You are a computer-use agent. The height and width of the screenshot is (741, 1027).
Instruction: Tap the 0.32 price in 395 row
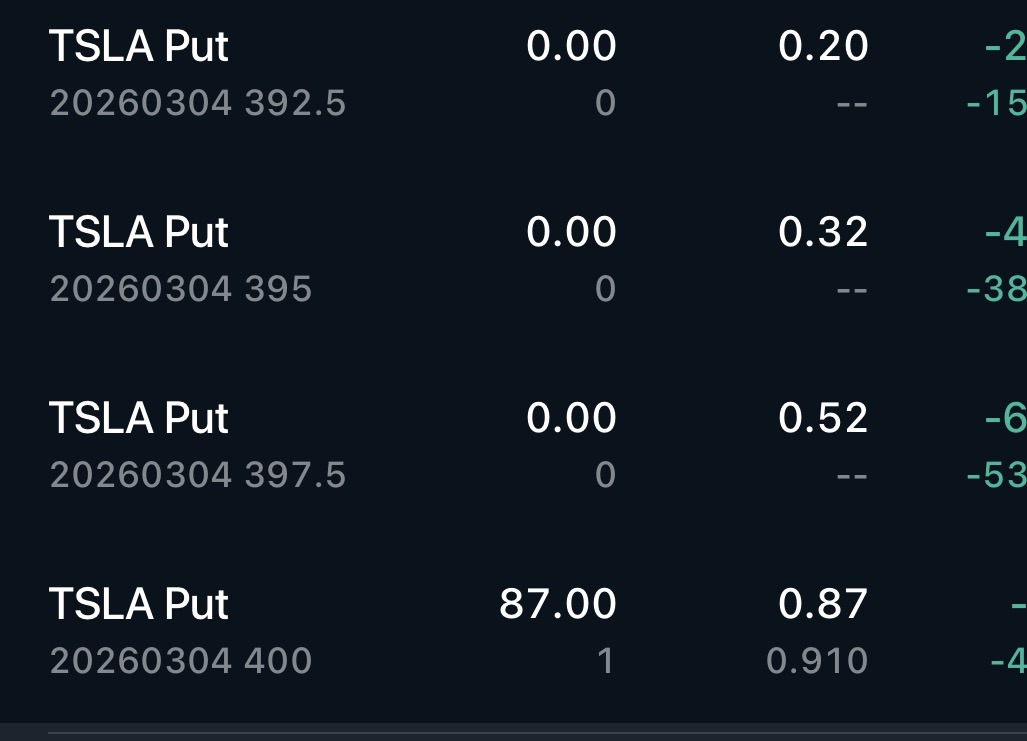pos(823,232)
